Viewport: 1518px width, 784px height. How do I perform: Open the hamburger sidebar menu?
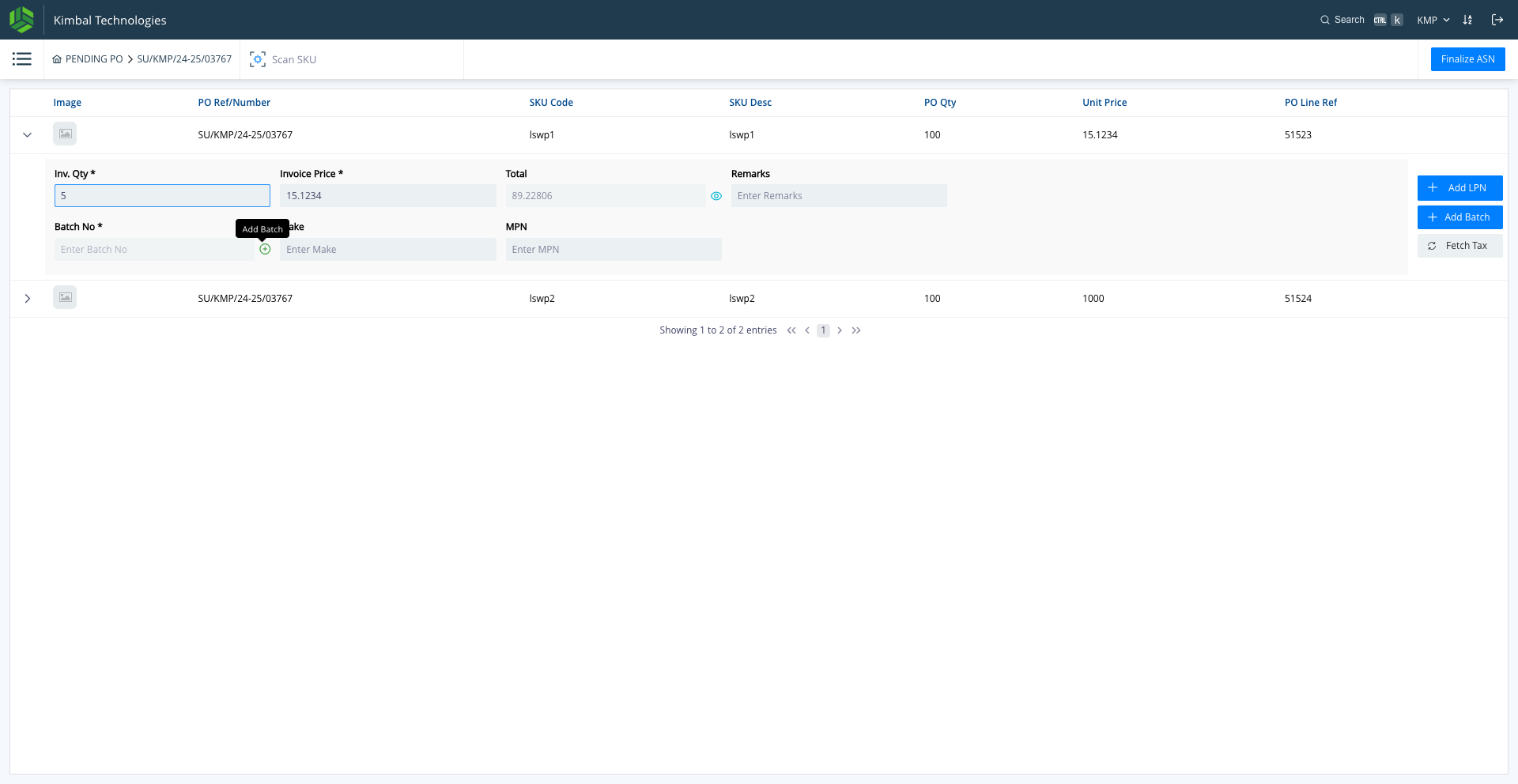(22, 59)
